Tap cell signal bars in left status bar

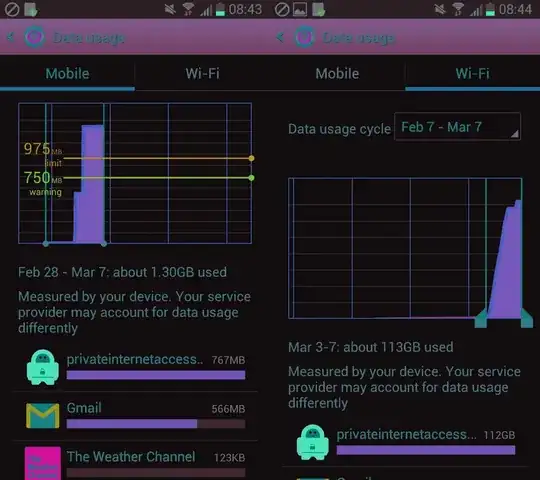(206, 10)
